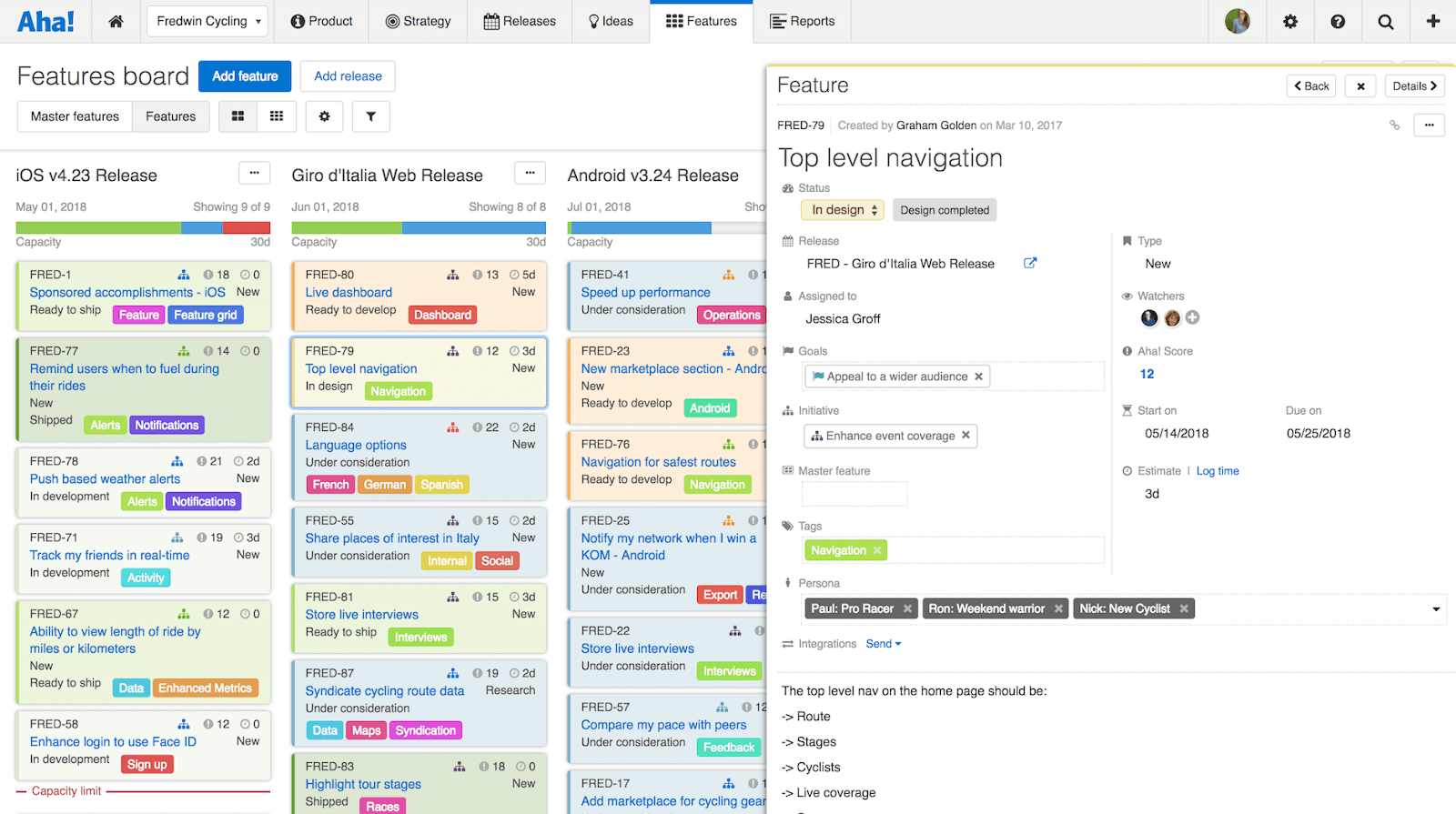Click the Aha! logo
The image size is (1456, 814).
click(46, 21)
